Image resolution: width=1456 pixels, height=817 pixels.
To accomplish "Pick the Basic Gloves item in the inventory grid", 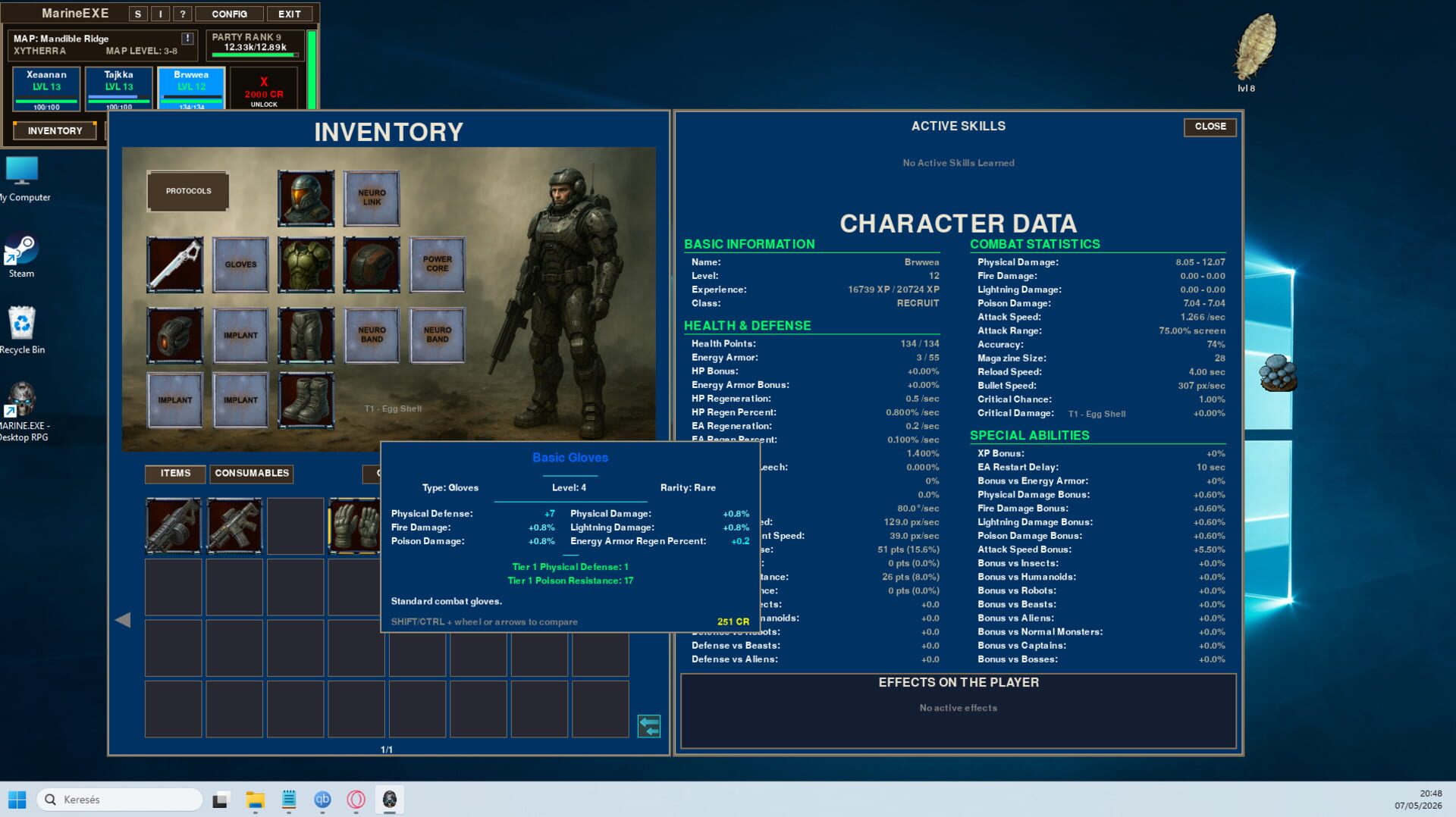I will click(354, 525).
